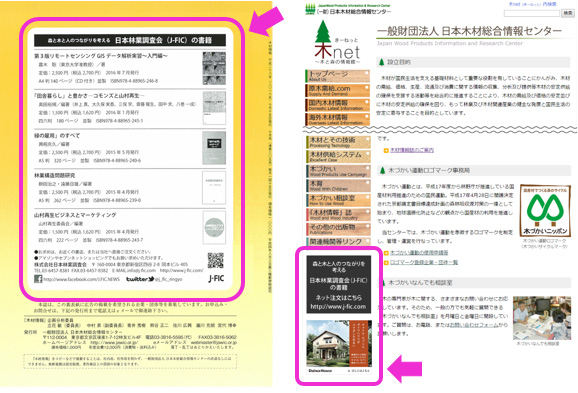The height and width of the screenshot is (393, 578).
Task: Open the 国内木材情報 sidebar menu item
Action: [x=338, y=105]
